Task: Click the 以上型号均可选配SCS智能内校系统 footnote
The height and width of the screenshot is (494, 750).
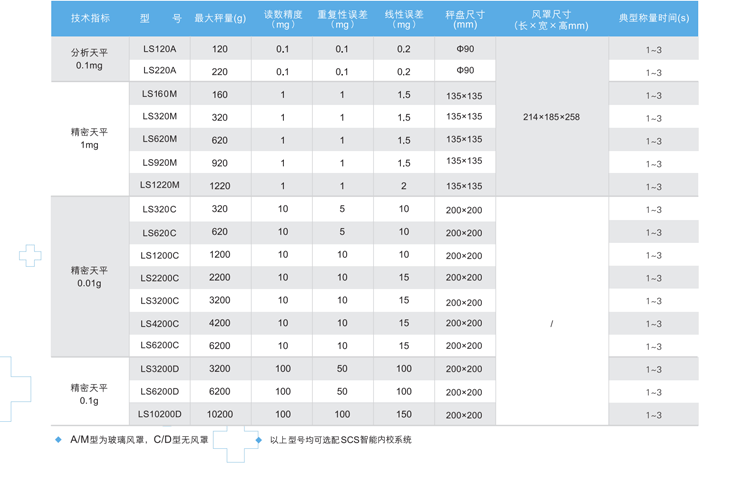Action: 340,439
